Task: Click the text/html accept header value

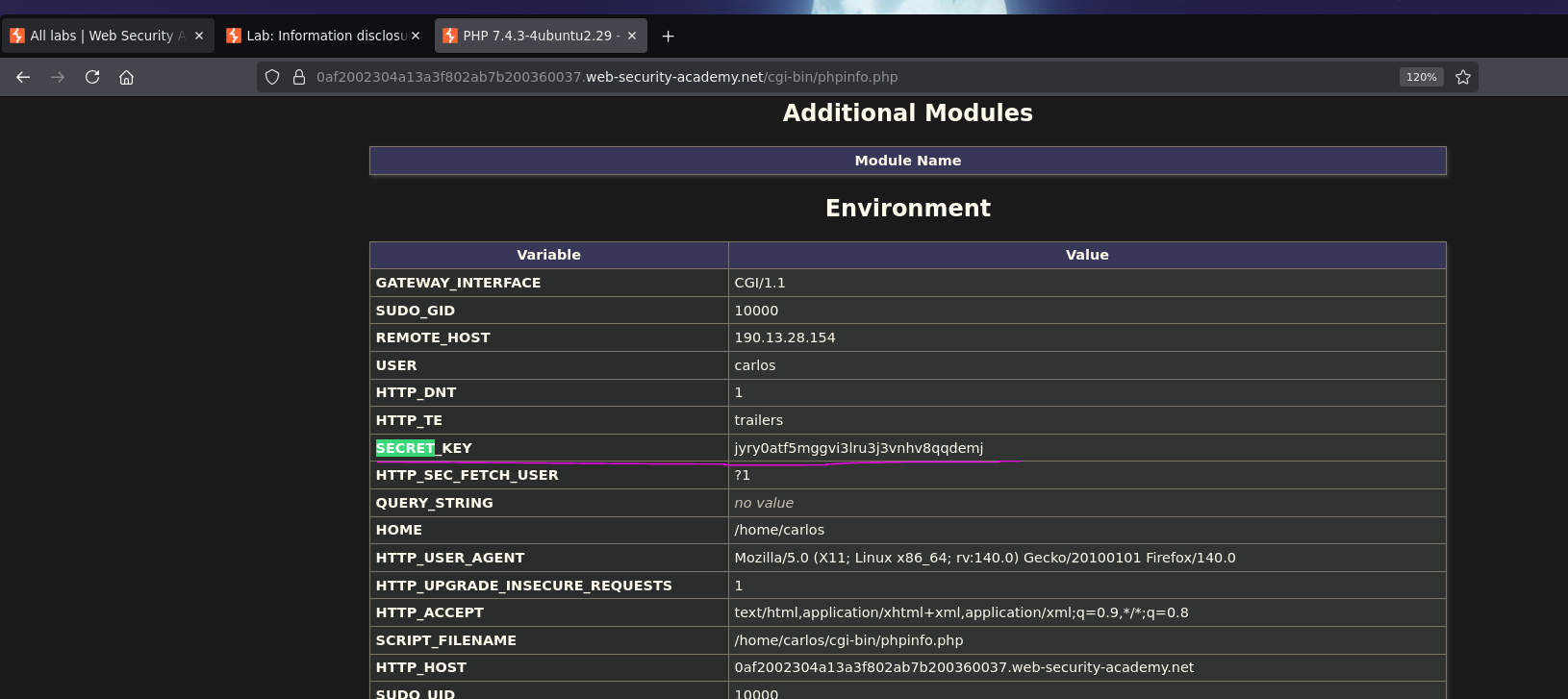Action: pos(961,612)
